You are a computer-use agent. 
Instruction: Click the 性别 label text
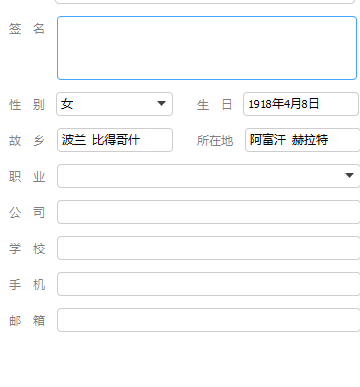(27, 105)
